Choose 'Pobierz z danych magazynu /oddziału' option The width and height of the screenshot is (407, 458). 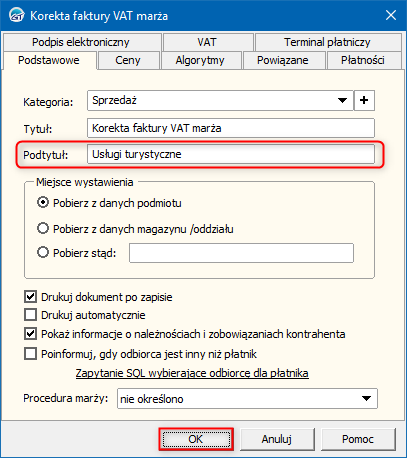pos(43,229)
